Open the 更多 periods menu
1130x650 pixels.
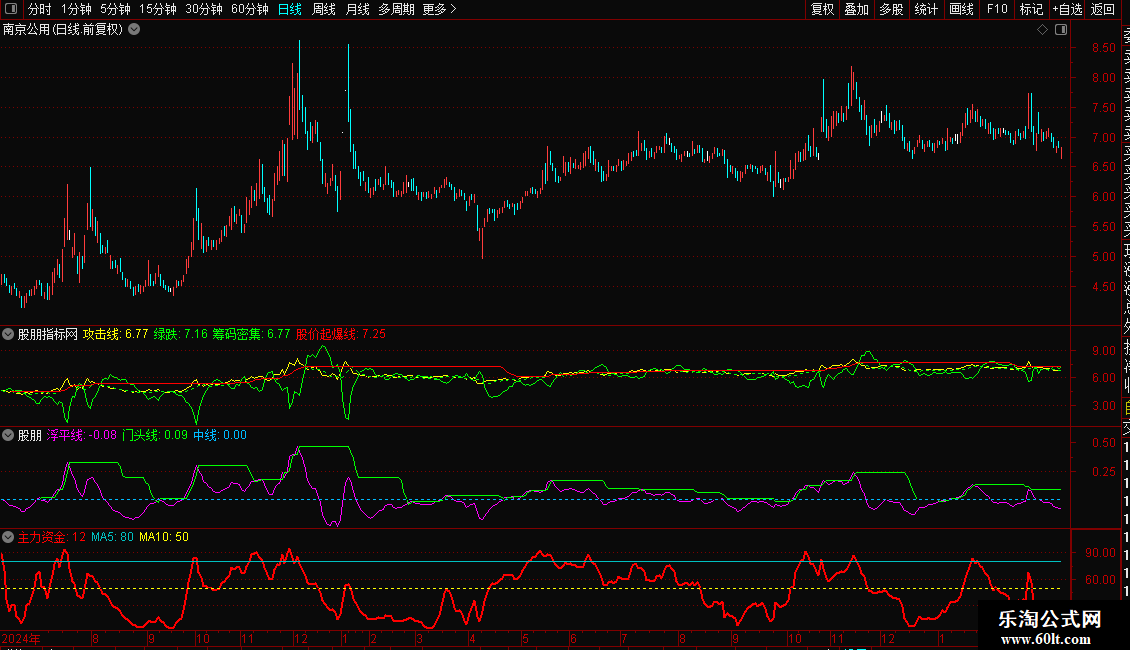[x=439, y=9]
